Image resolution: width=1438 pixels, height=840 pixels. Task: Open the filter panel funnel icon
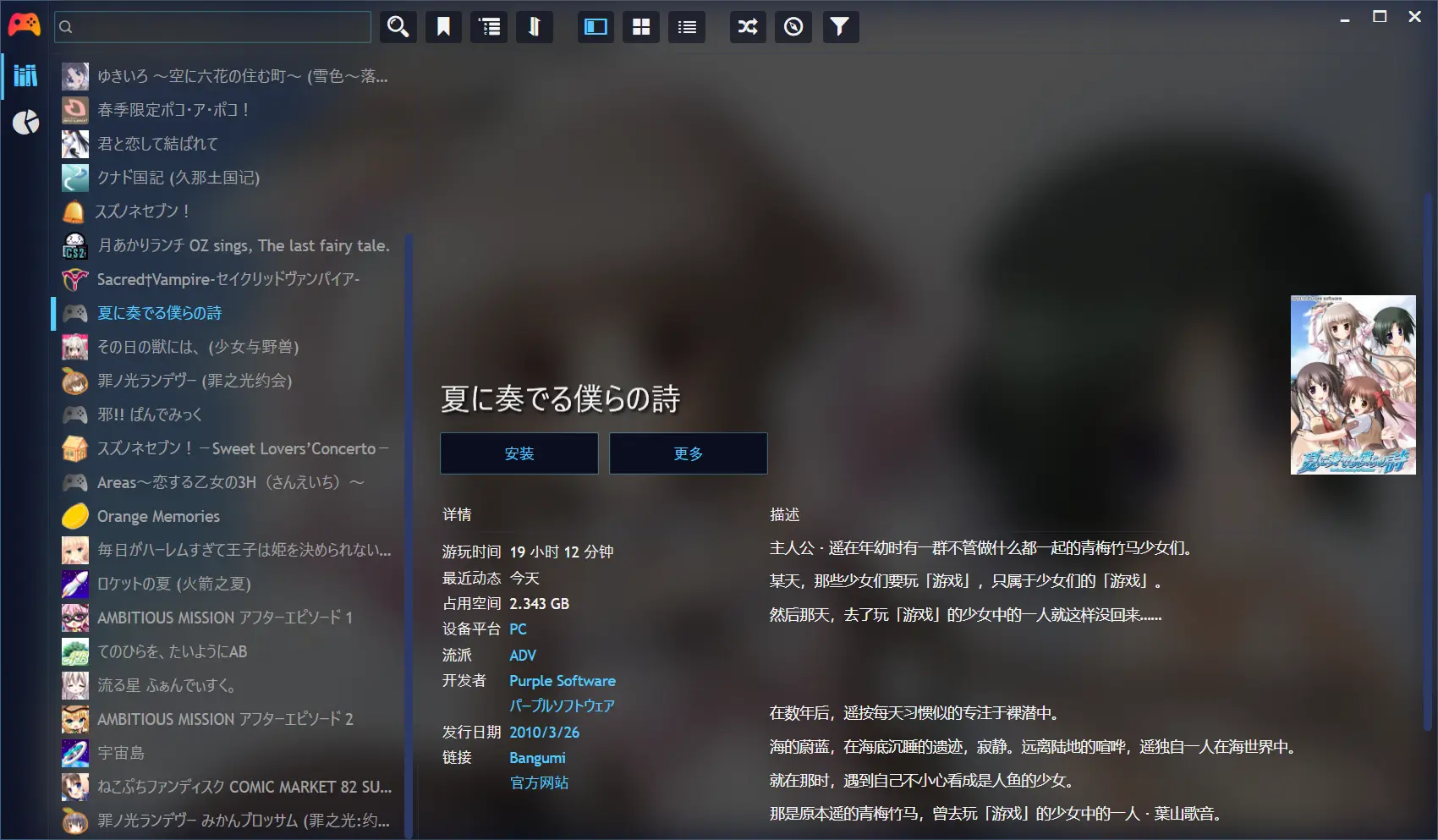point(839,27)
